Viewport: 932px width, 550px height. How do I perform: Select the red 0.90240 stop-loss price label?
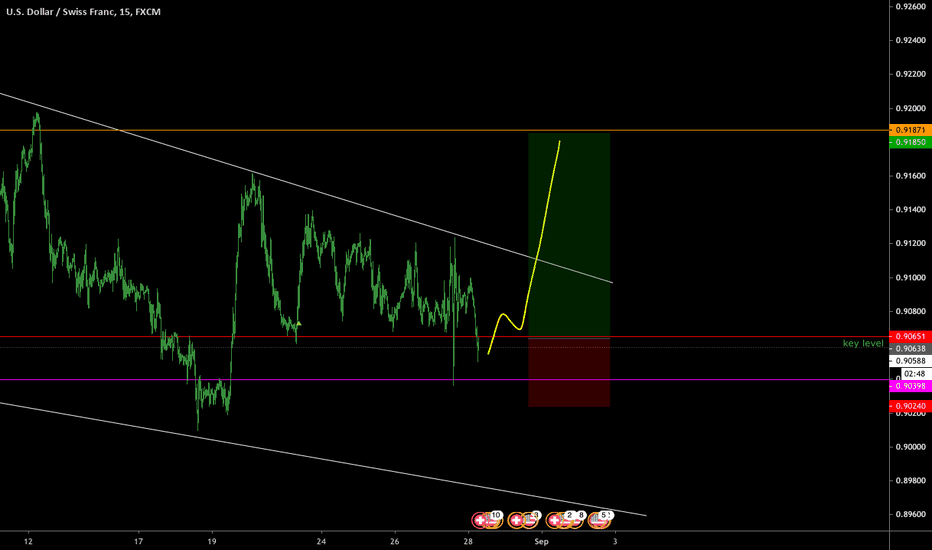[910, 406]
